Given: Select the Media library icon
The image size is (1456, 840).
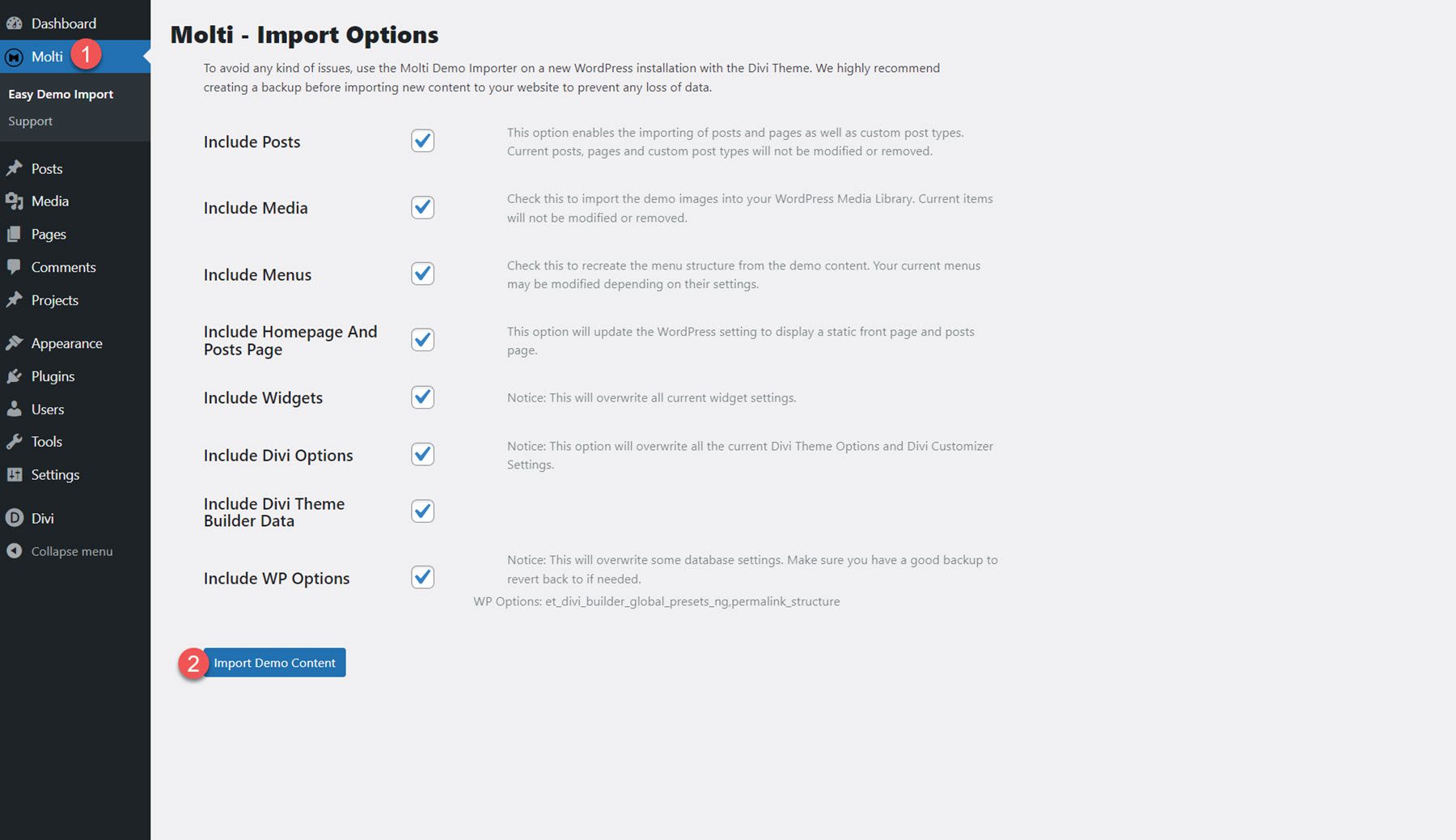Looking at the screenshot, I should click(x=16, y=201).
